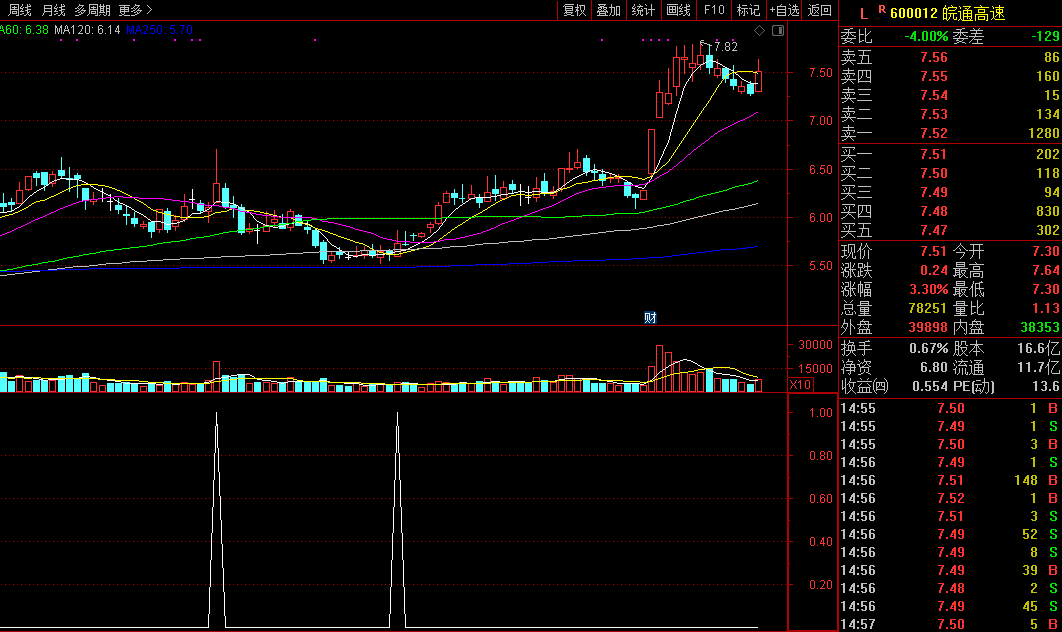Select the 买五 bid row at 7.47
This screenshot has height=632, width=1062.
(950, 230)
